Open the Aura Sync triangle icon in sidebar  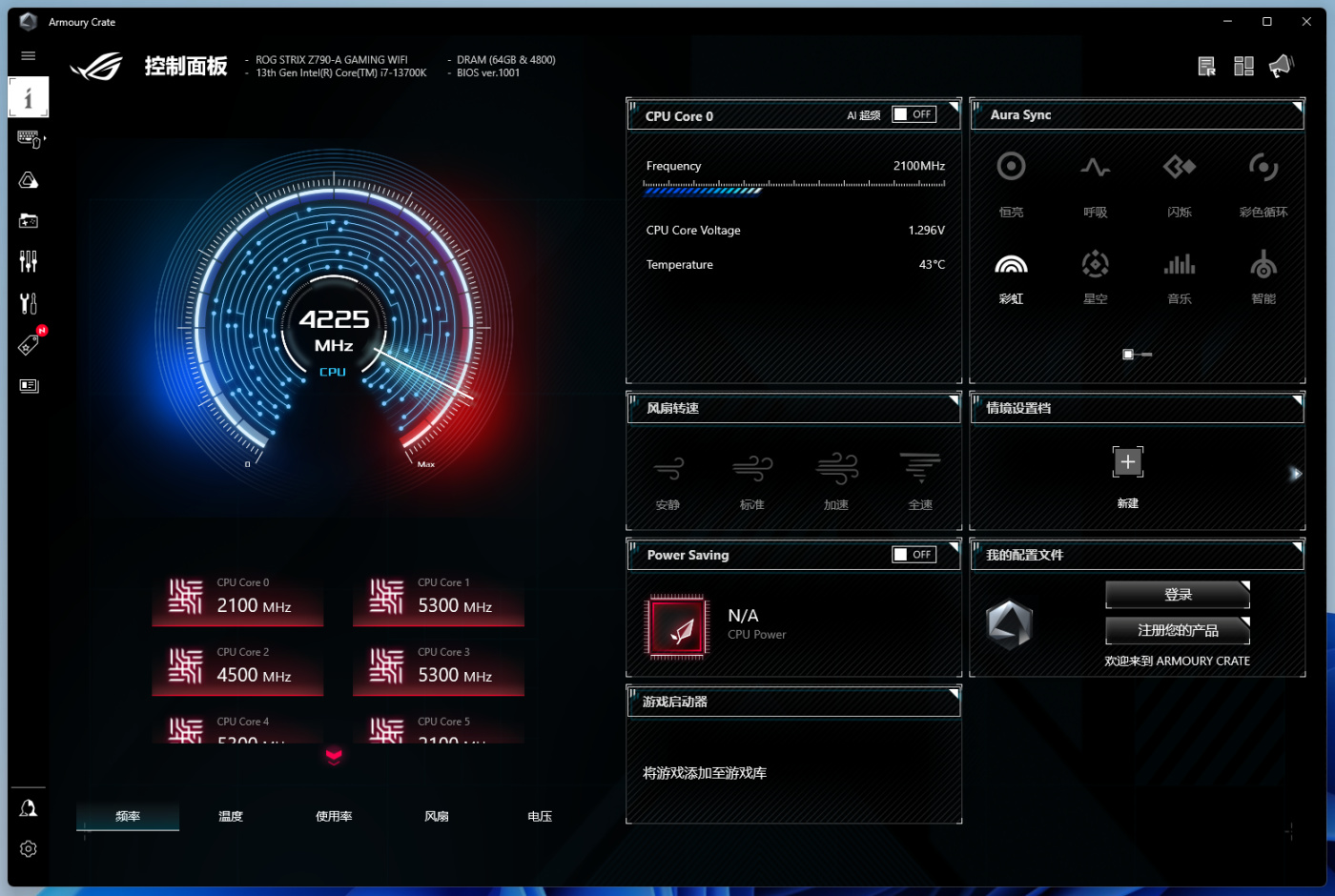pyautogui.click(x=29, y=180)
